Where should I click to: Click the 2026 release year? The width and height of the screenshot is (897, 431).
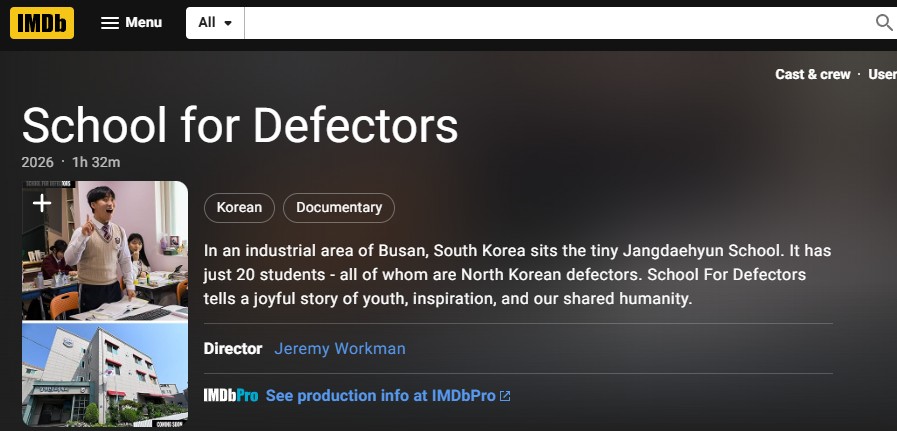coord(37,161)
